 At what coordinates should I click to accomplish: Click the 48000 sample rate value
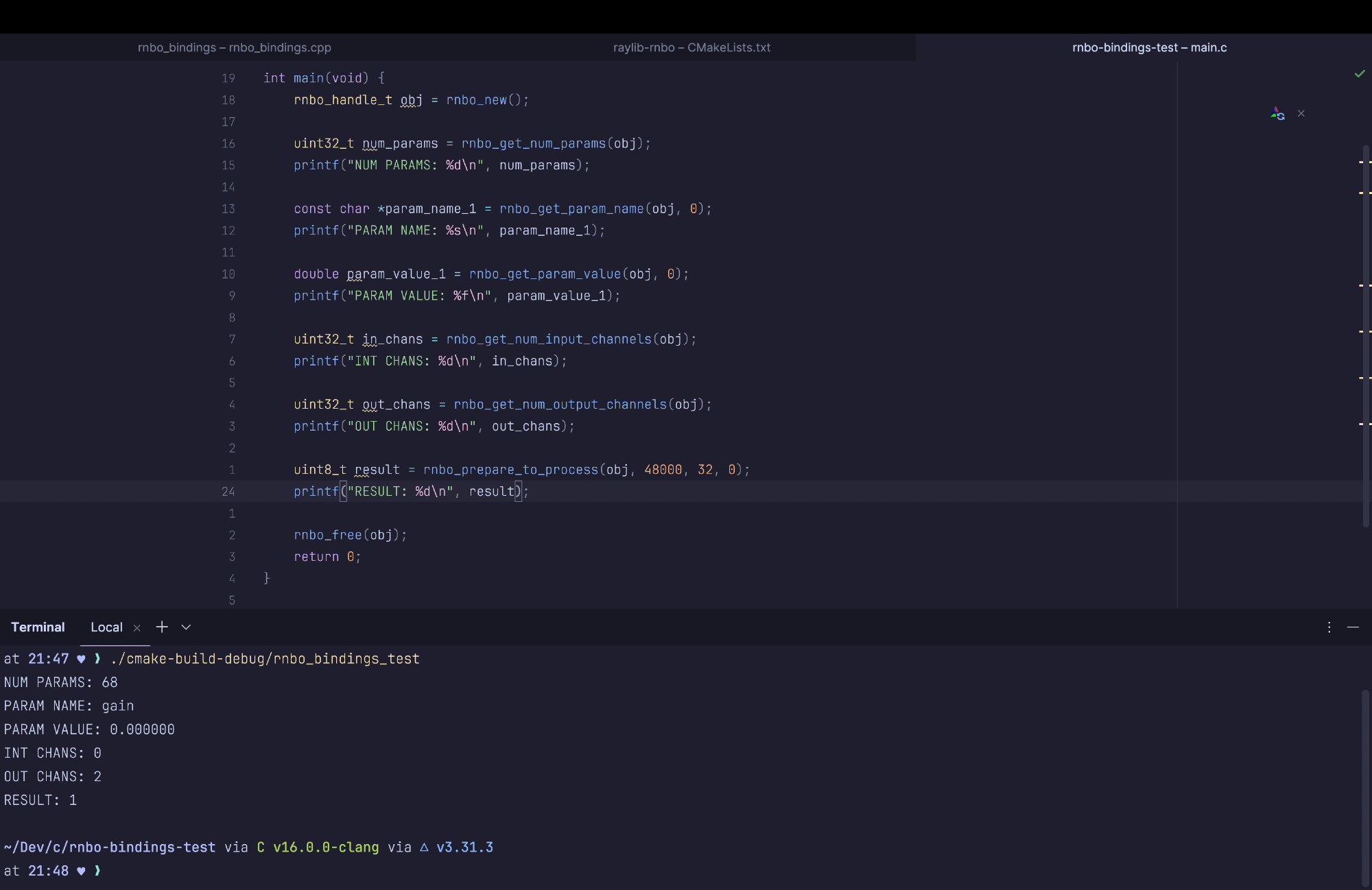tap(663, 469)
